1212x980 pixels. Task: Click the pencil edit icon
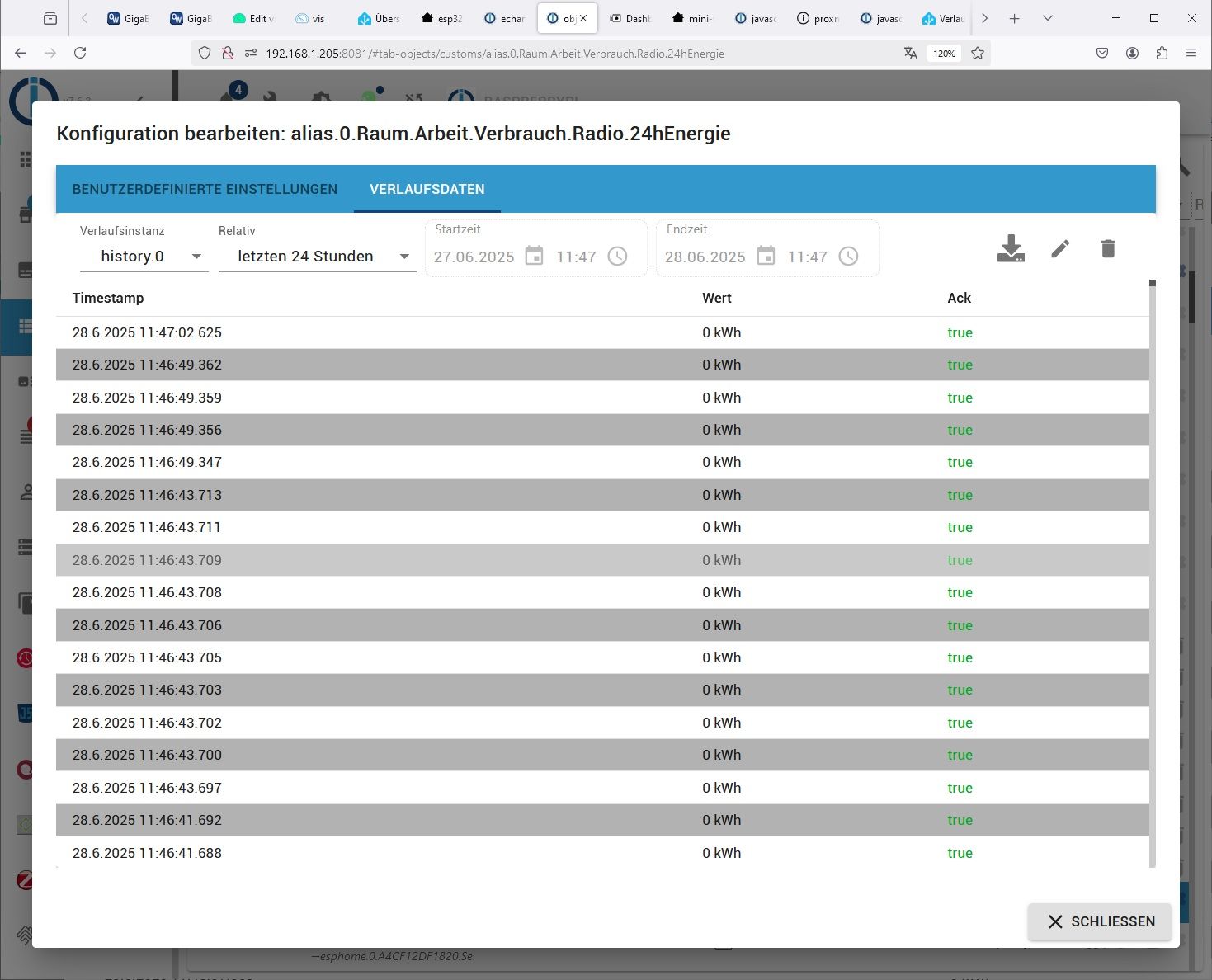1060,248
